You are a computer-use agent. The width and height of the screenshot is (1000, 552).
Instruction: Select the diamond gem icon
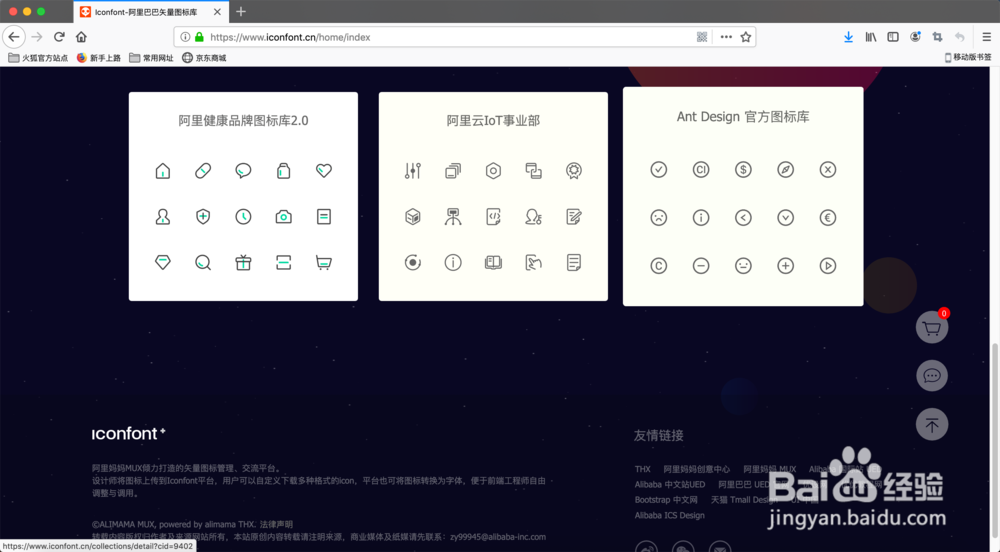point(163,263)
